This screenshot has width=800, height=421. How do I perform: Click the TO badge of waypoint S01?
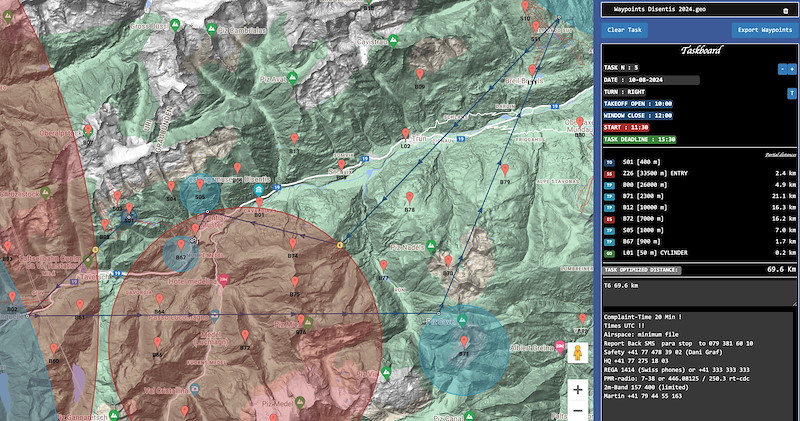609,162
